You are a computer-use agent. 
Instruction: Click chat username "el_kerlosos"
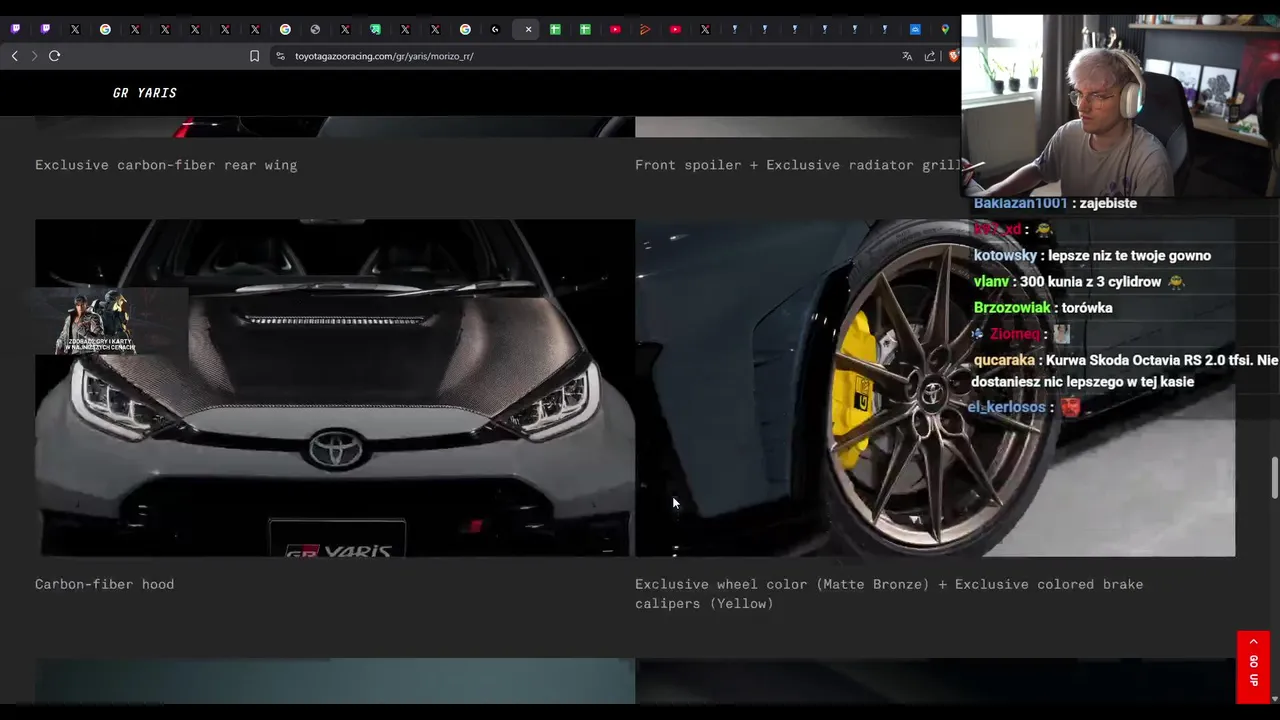click(1006, 407)
